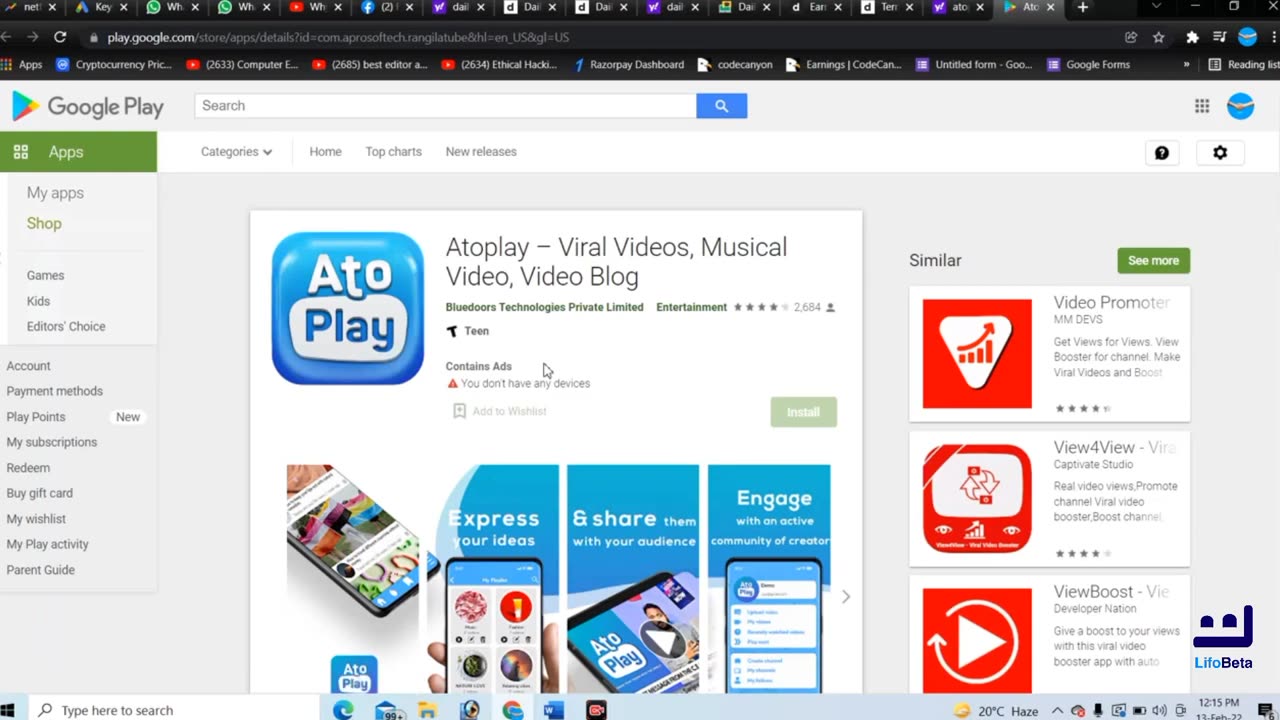Screen dimensions: 1280x720
Task: Open the Google apps grid
Action: click(1202, 106)
